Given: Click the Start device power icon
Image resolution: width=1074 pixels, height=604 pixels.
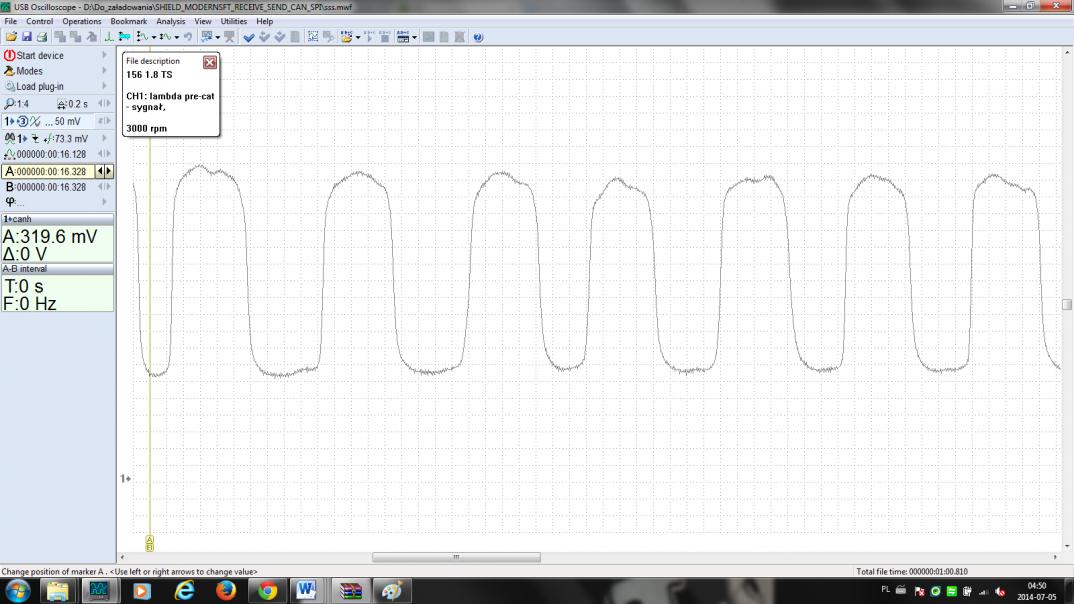Looking at the screenshot, I should point(9,56).
